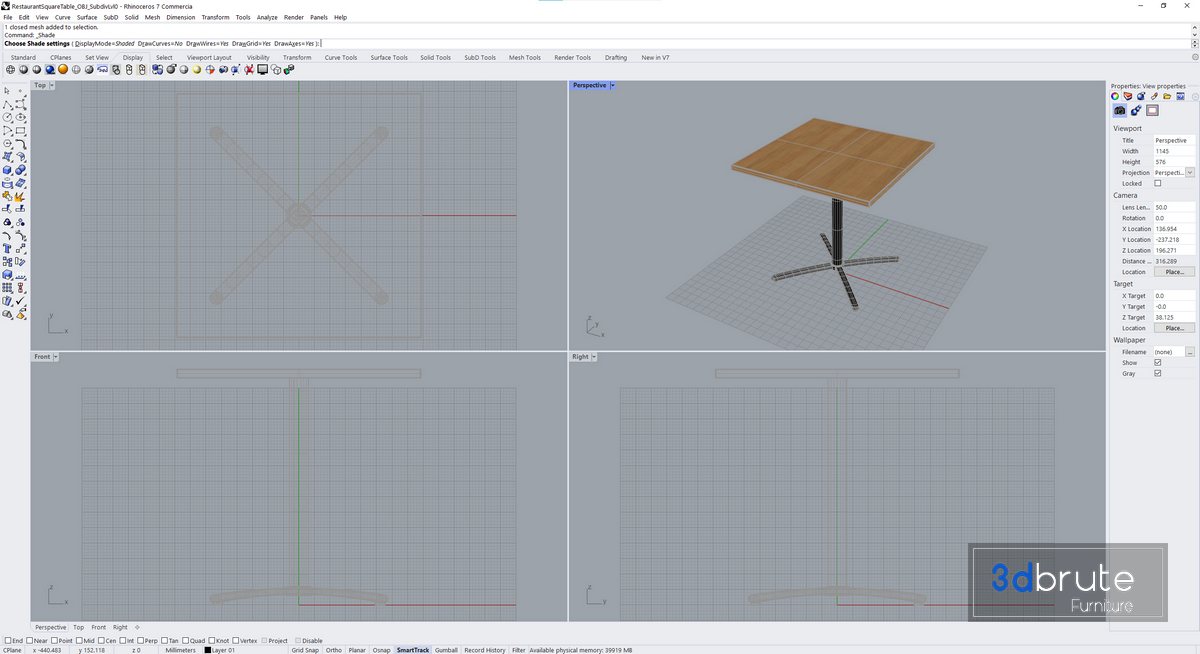Enable the End object snap checkbox

tap(8, 641)
